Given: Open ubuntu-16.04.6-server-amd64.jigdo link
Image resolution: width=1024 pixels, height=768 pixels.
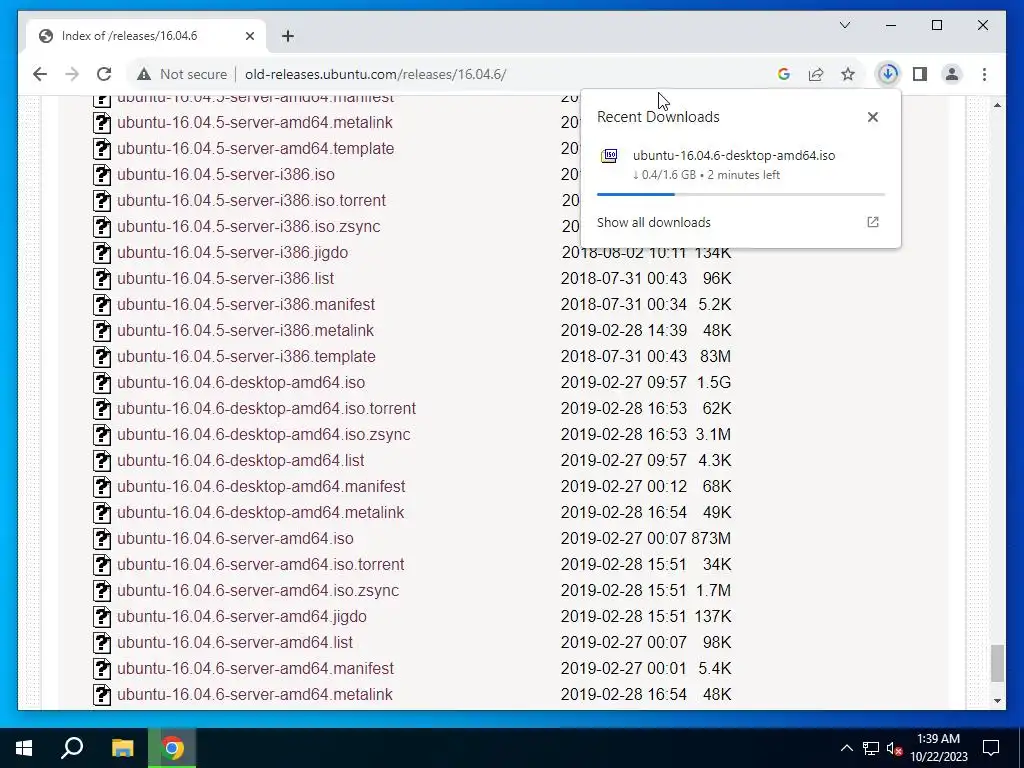Looking at the screenshot, I should click(x=242, y=616).
